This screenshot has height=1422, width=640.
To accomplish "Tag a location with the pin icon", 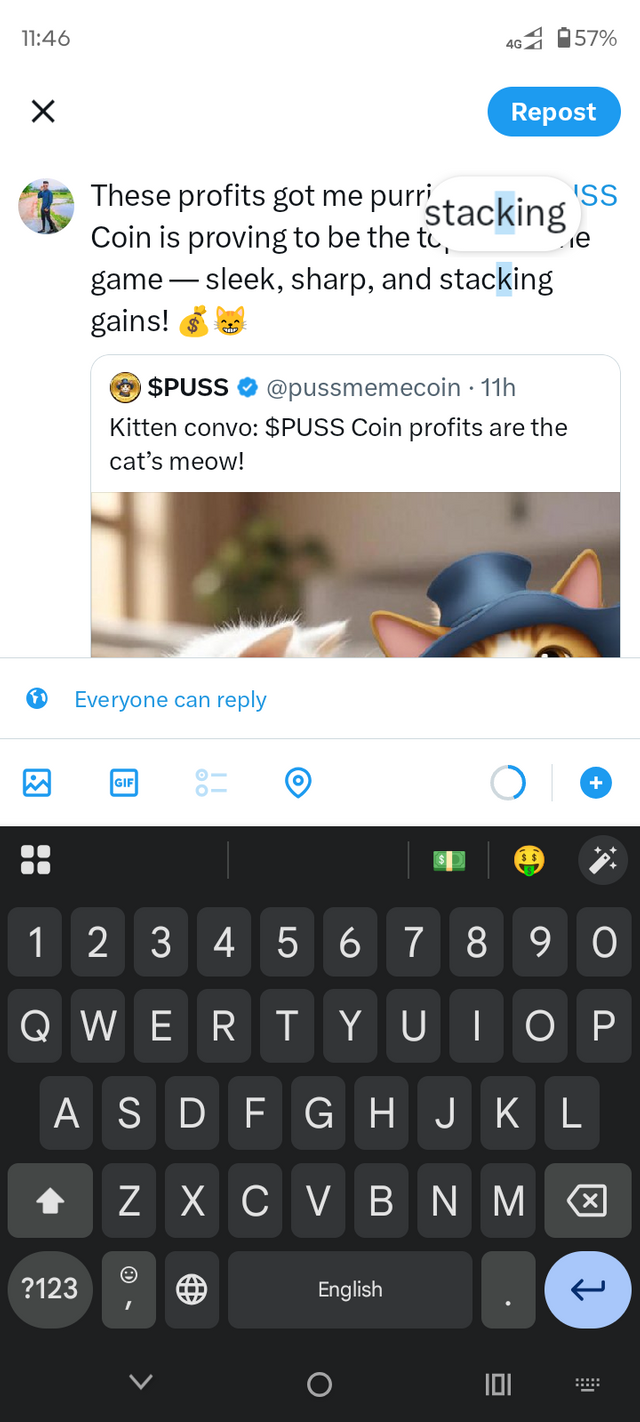I will pos(298,782).
